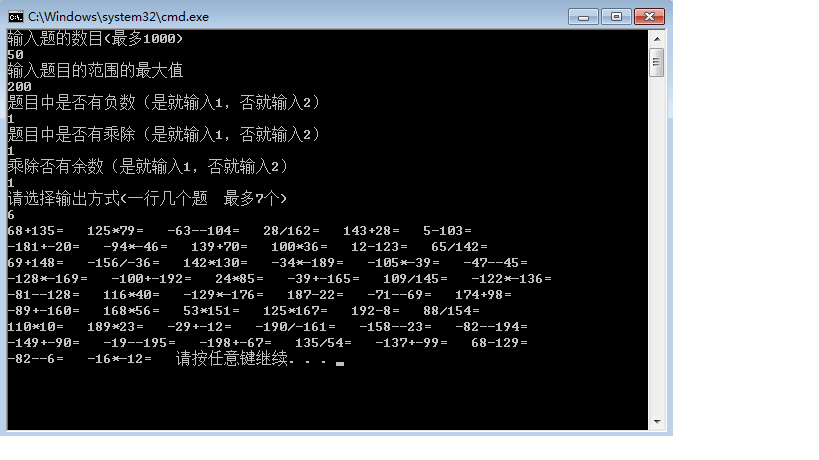The image size is (819, 460).
Task: Maximize the cmd.exe window
Action: point(616,17)
